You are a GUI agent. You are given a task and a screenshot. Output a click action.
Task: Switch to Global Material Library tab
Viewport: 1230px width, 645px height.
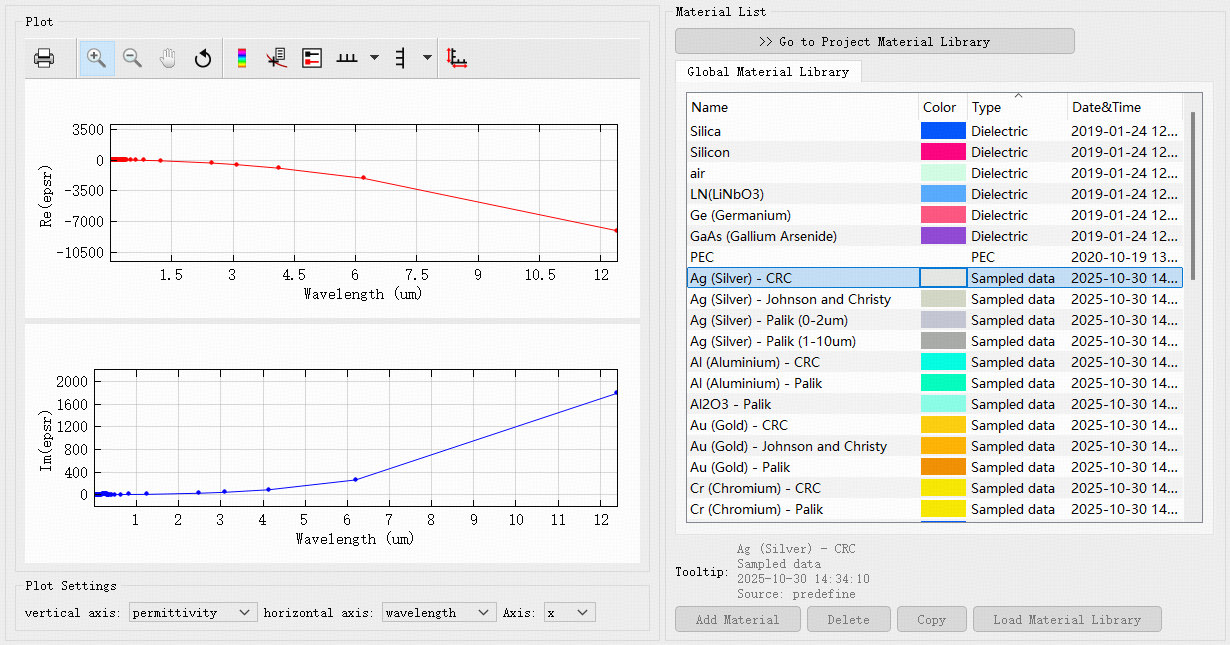click(767, 72)
